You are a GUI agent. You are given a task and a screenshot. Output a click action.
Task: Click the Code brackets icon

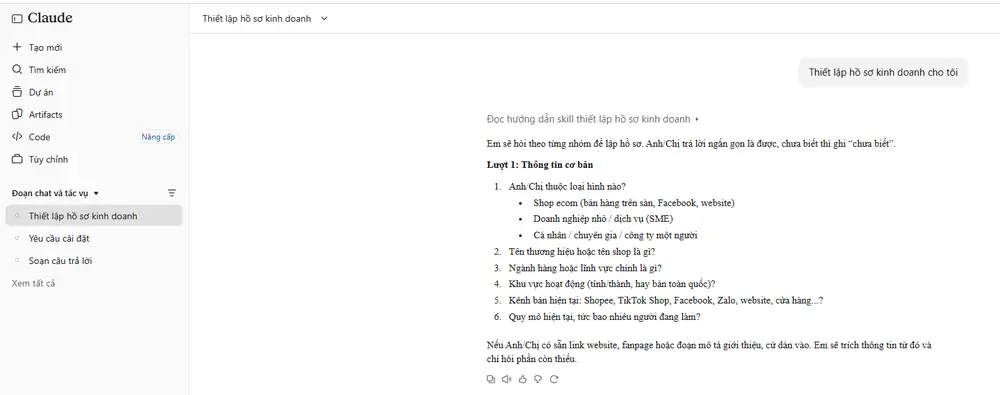tap(17, 137)
